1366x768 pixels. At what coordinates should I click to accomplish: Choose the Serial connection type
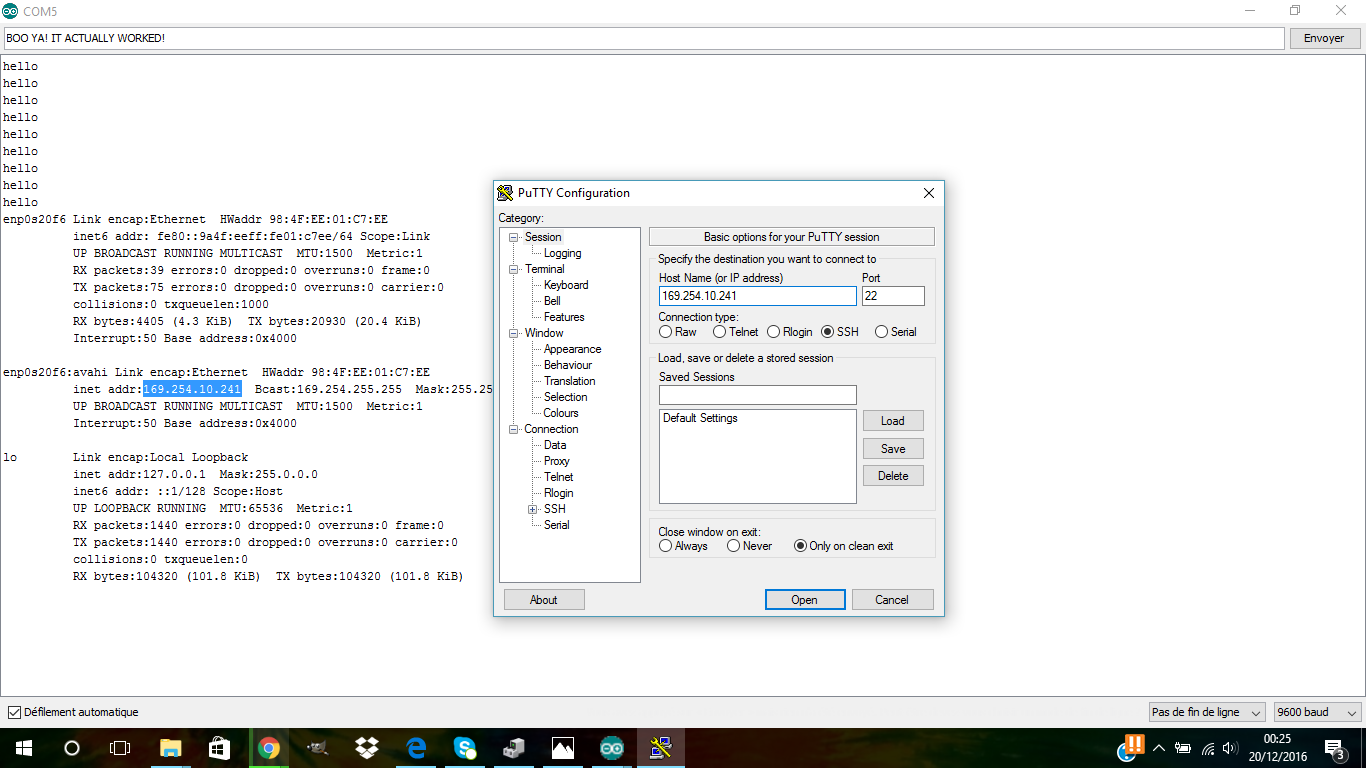881,332
